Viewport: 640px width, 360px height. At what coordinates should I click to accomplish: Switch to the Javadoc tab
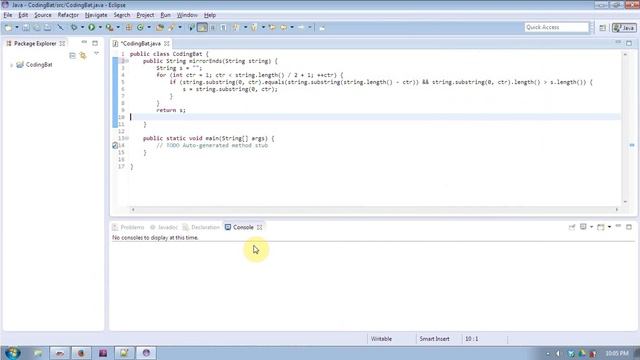tap(164, 227)
